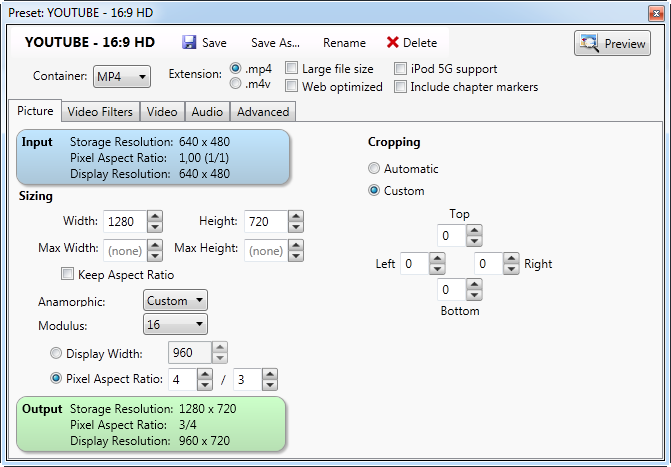Decrease Width with down arrow
The width and height of the screenshot is (671, 467).
tap(155, 227)
